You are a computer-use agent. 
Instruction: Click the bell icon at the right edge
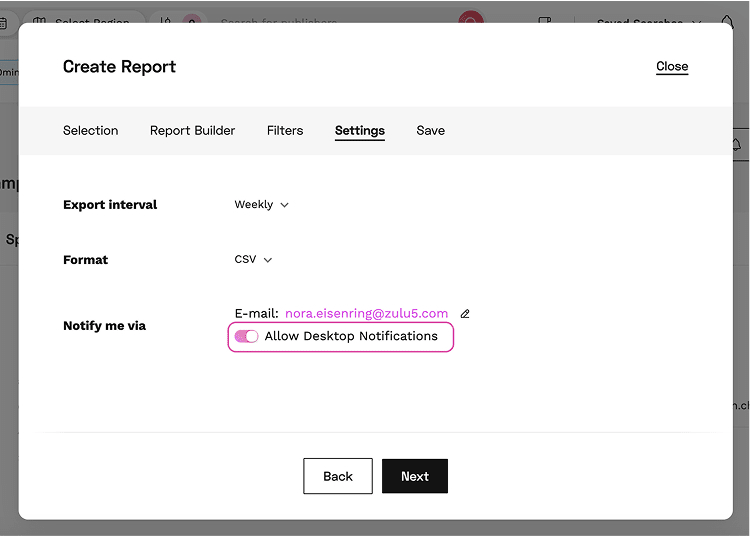pos(737,145)
